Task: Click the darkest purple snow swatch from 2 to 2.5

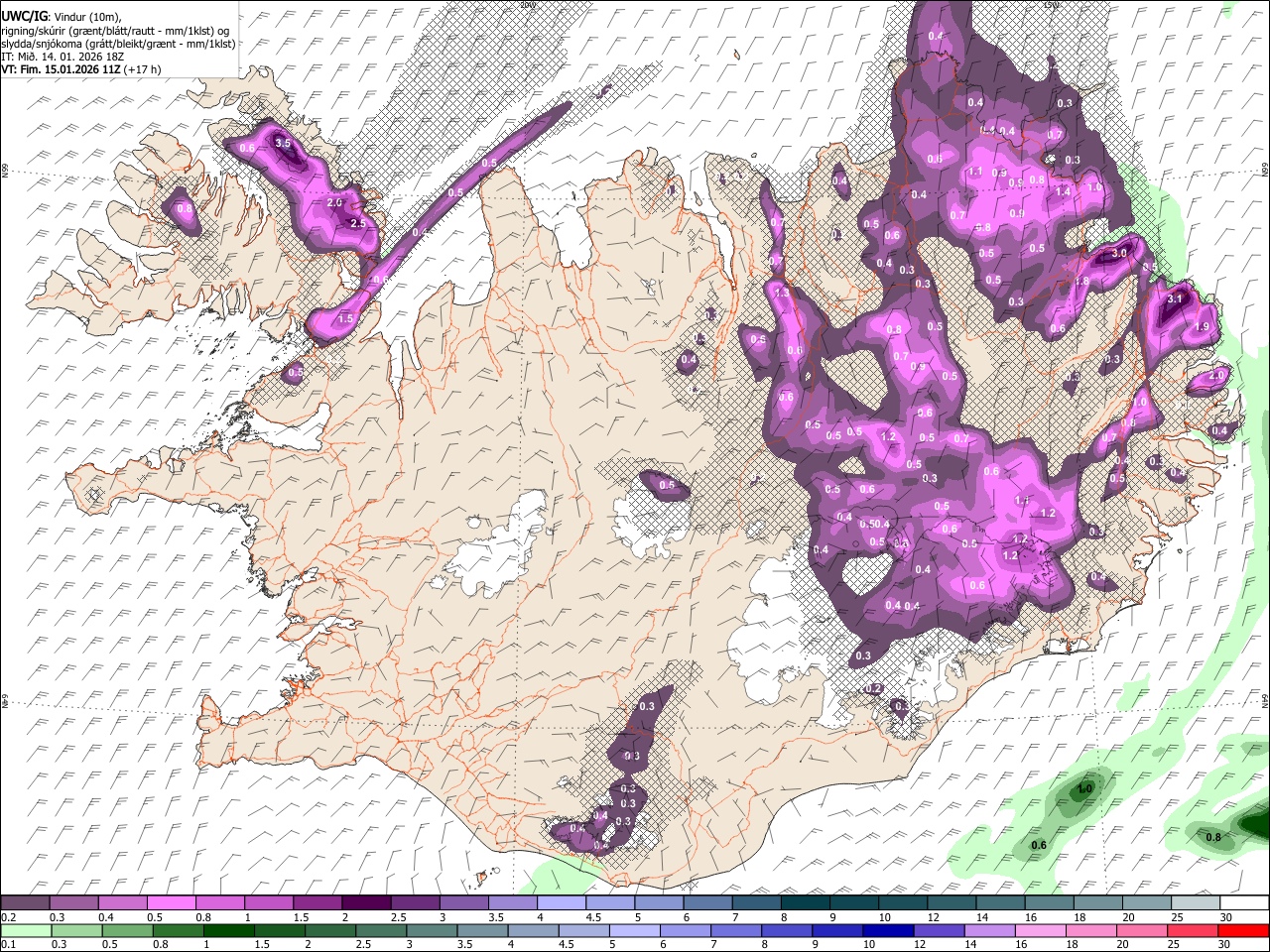Action: [x=366, y=903]
